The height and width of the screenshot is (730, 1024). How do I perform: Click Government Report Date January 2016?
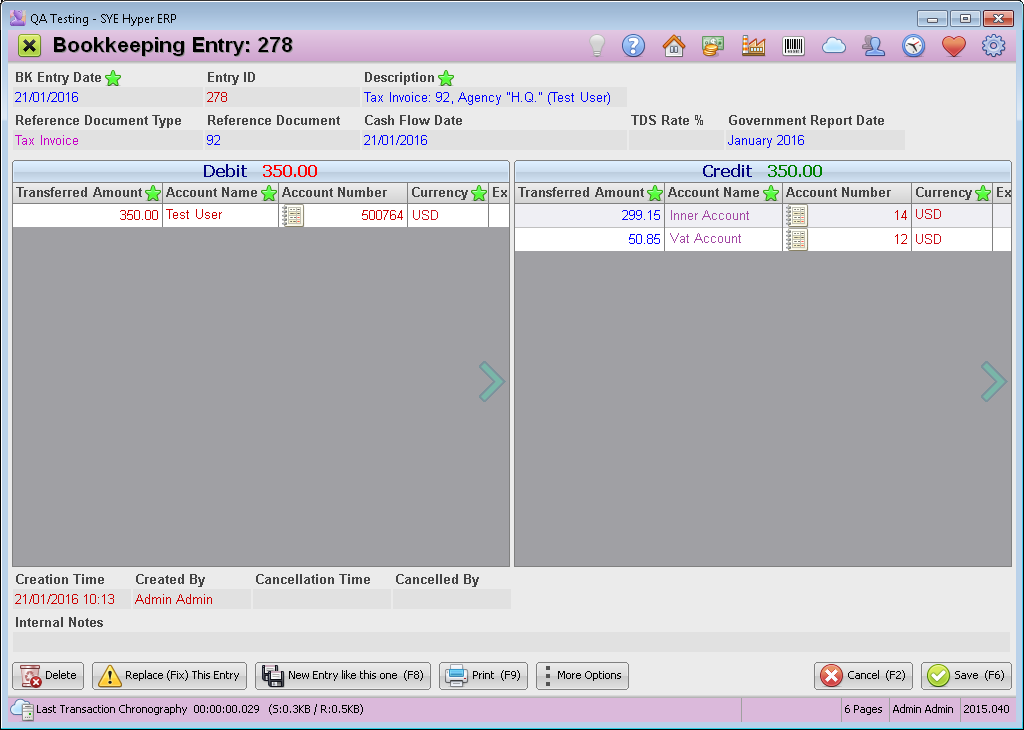[815, 140]
